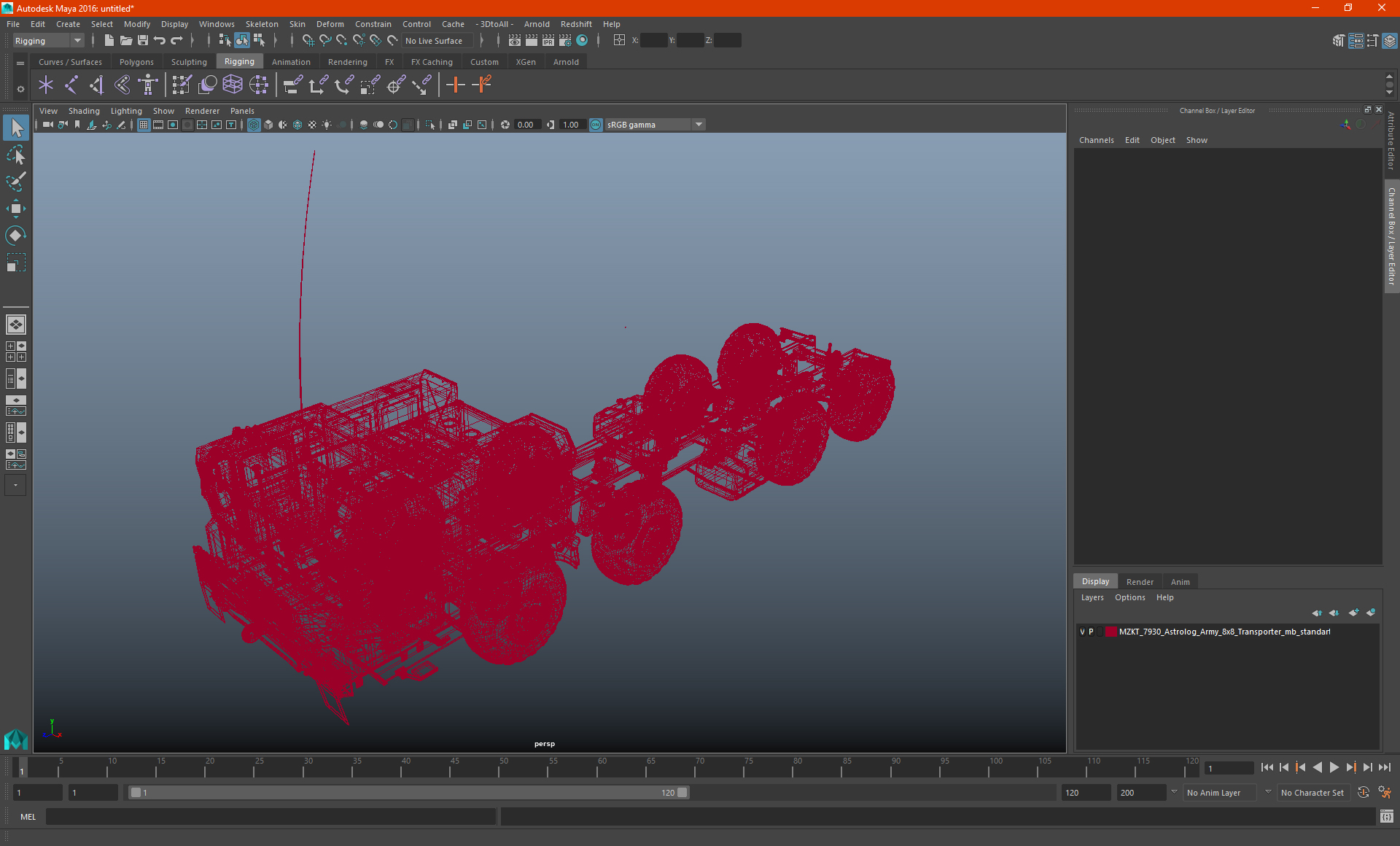
Task: Click the Render layer tab
Action: pos(1139,582)
